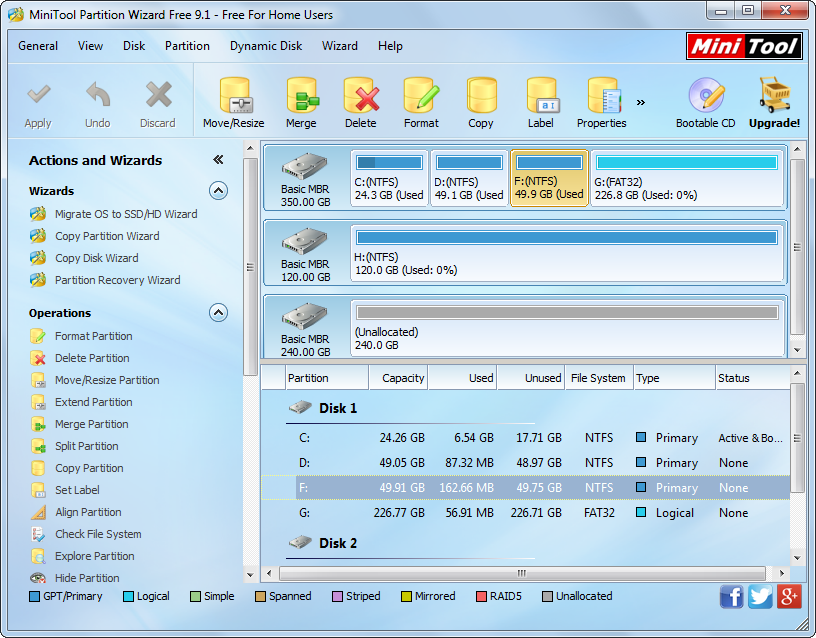The image size is (816, 638).
Task: Launch Partition Recovery Wizard
Action: point(118,279)
